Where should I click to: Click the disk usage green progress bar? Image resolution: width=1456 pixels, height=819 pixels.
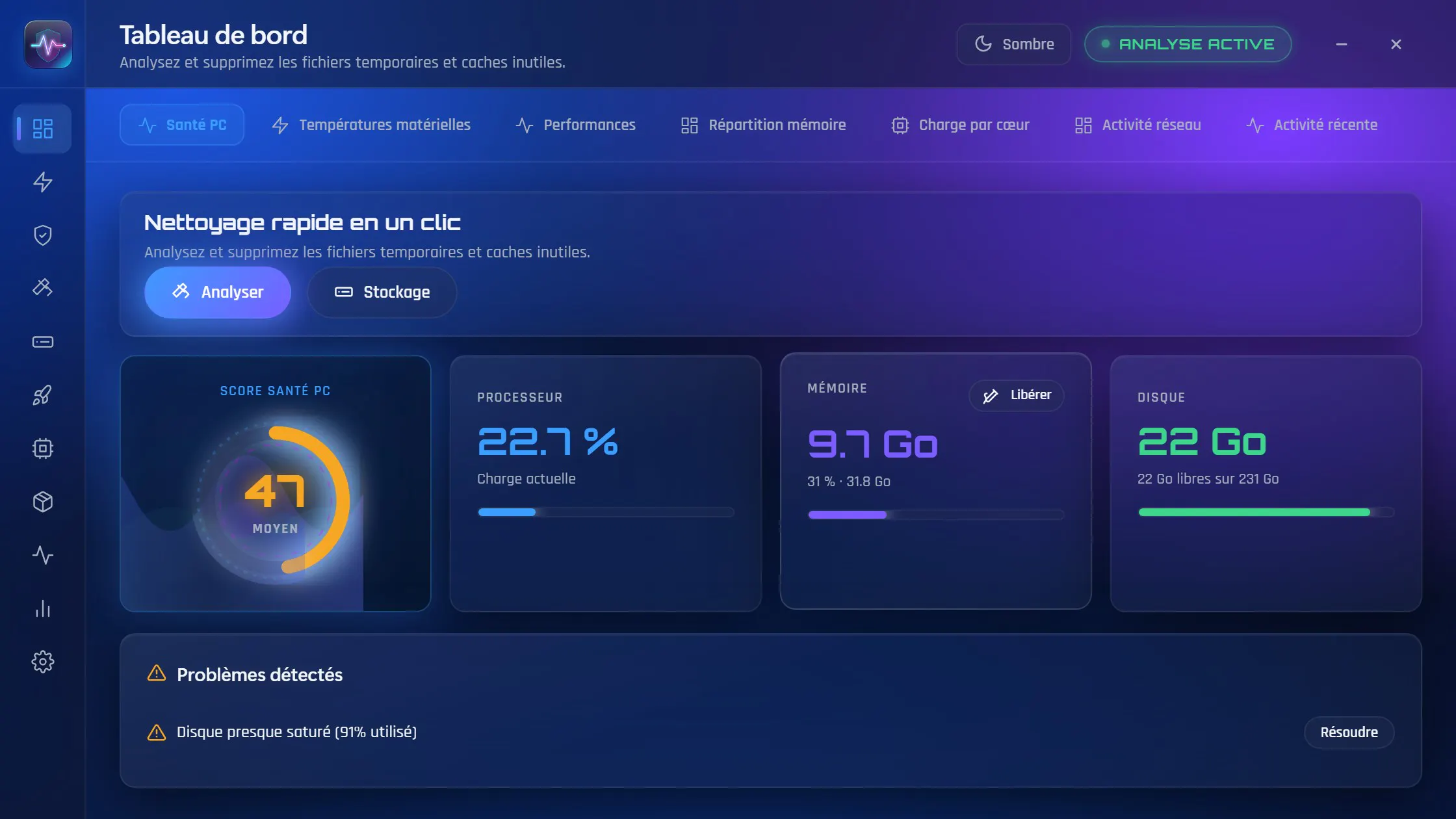click(x=1266, y=512)
